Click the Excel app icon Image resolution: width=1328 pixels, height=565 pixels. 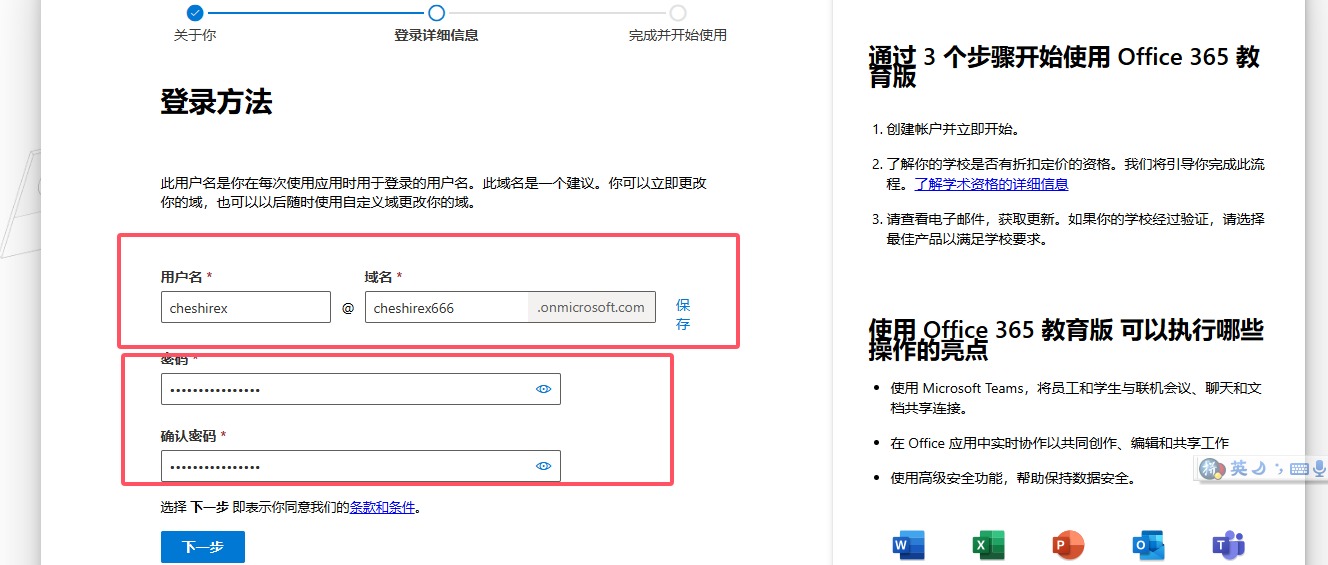987,545
